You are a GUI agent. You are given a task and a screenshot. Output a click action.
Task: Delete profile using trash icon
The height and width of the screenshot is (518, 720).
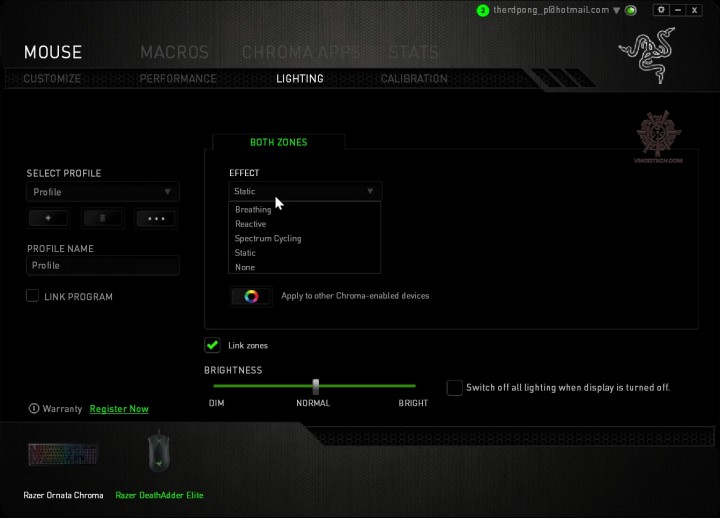click(x=102, y=218)
